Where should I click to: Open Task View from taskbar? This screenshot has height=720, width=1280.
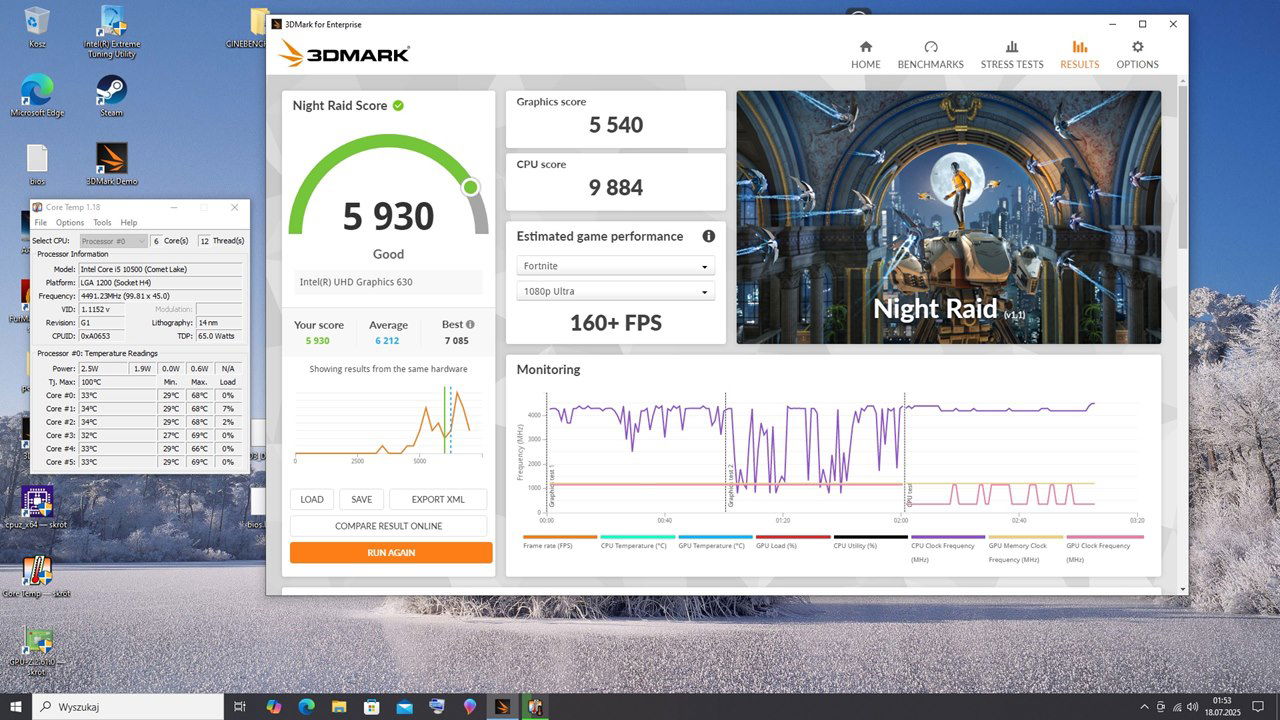click(240, 706)
